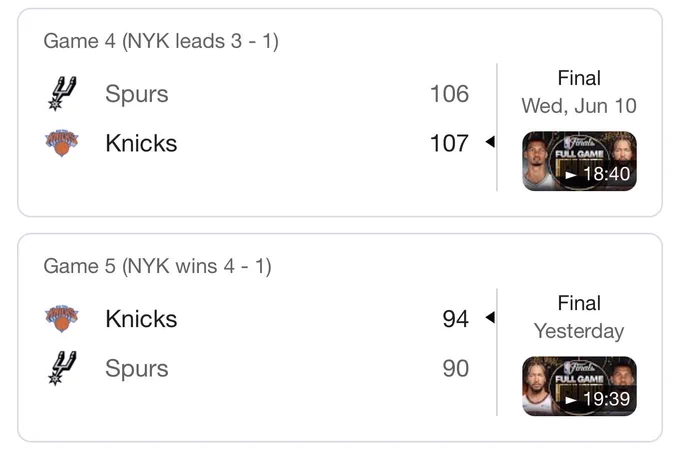Screen dimensions: 680x460
Task: Click the Knicks score 107
Action: click(449, 144)
